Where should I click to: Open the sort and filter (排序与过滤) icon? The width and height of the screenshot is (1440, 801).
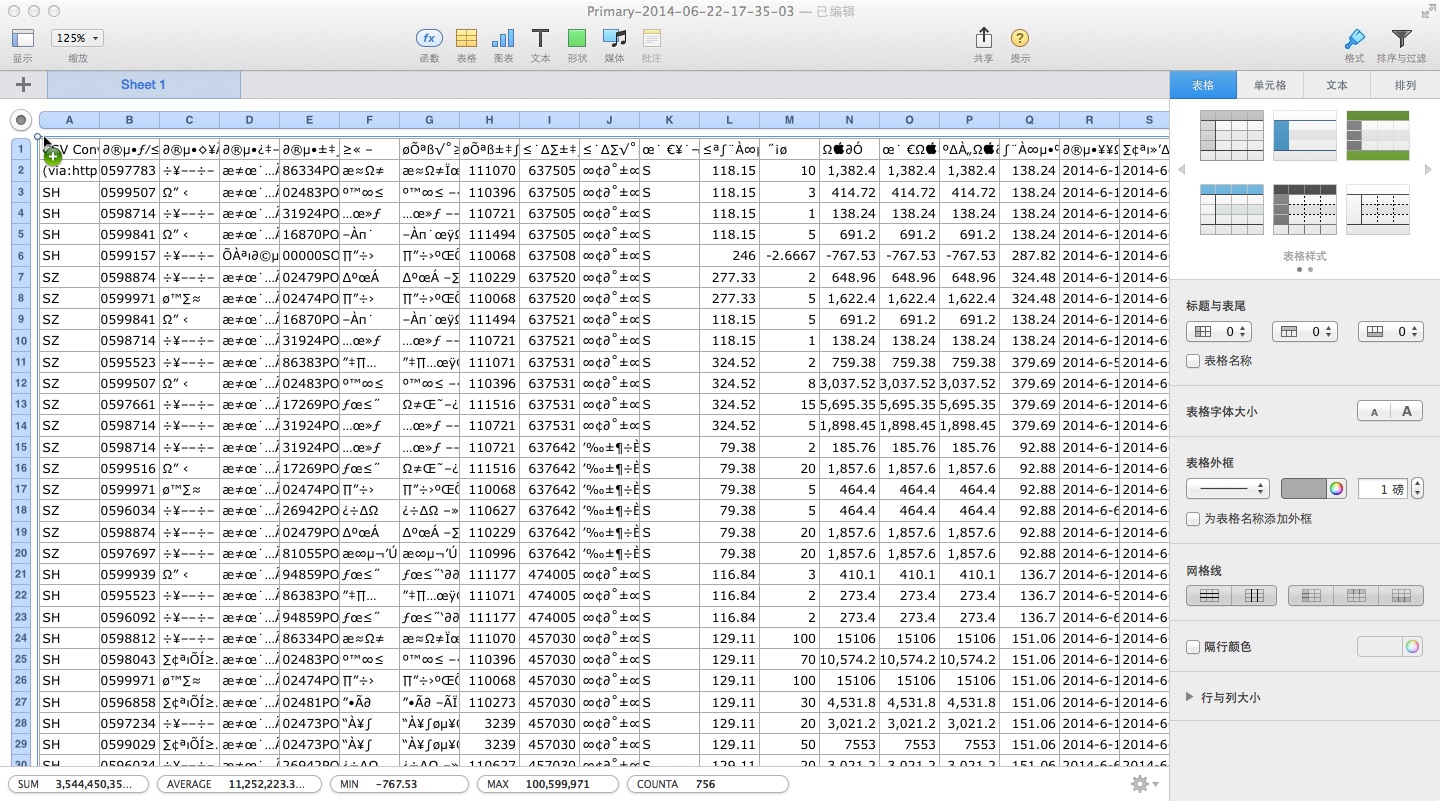pyautogui.click(x=1401, y=39)
